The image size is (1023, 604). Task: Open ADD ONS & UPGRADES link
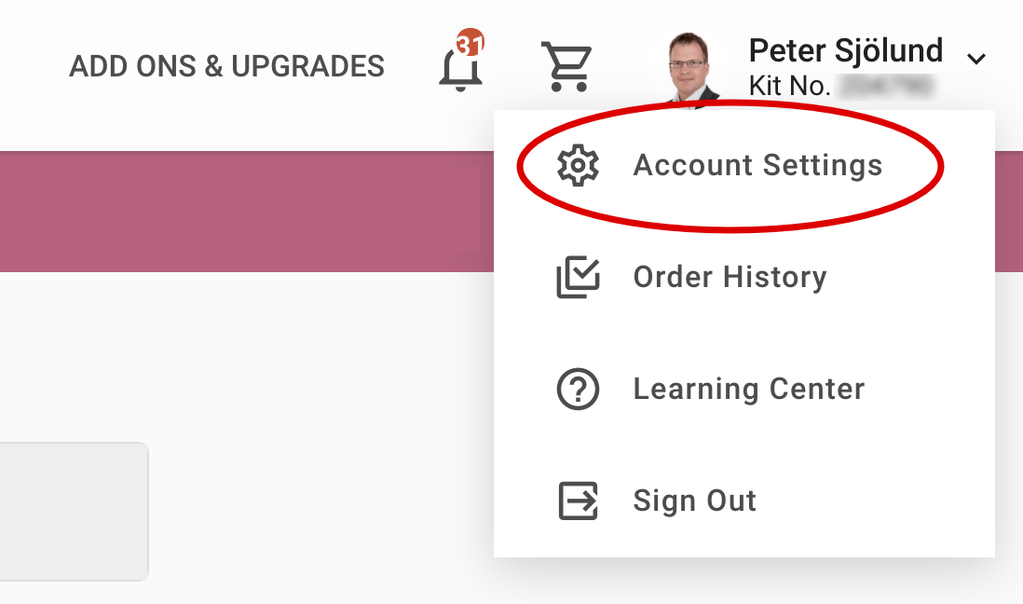point(226,67)
